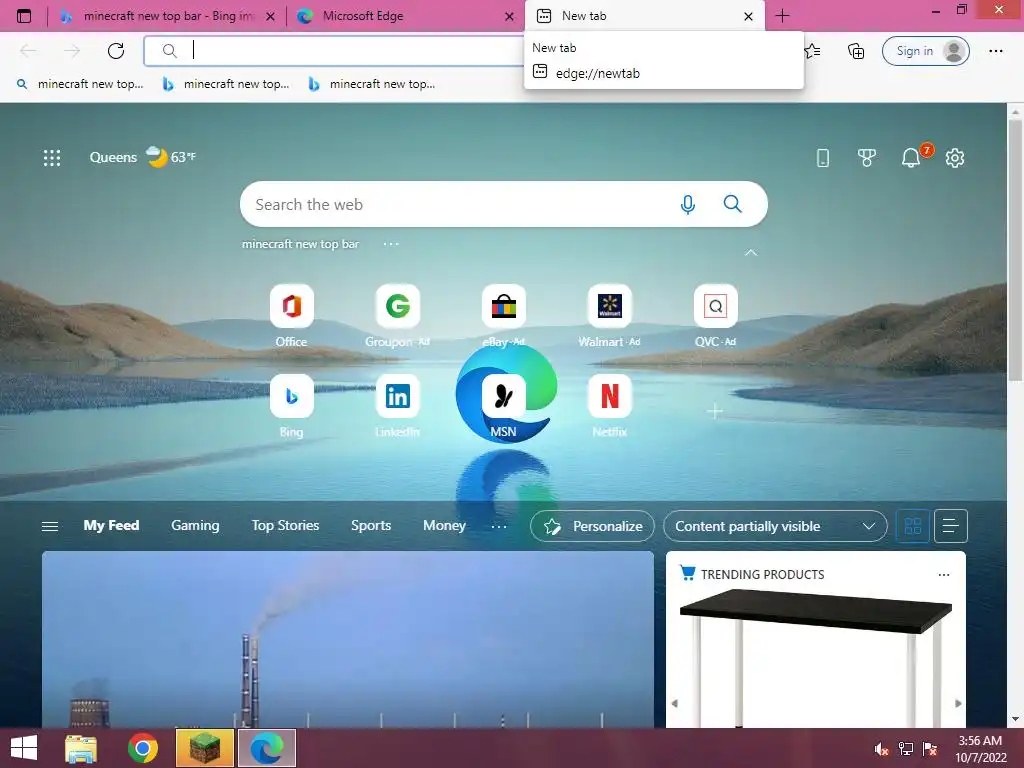Viewport: 1024px width, 768px height.
Task: Switch feed to list view layout
Action: (x=951, y=526)
